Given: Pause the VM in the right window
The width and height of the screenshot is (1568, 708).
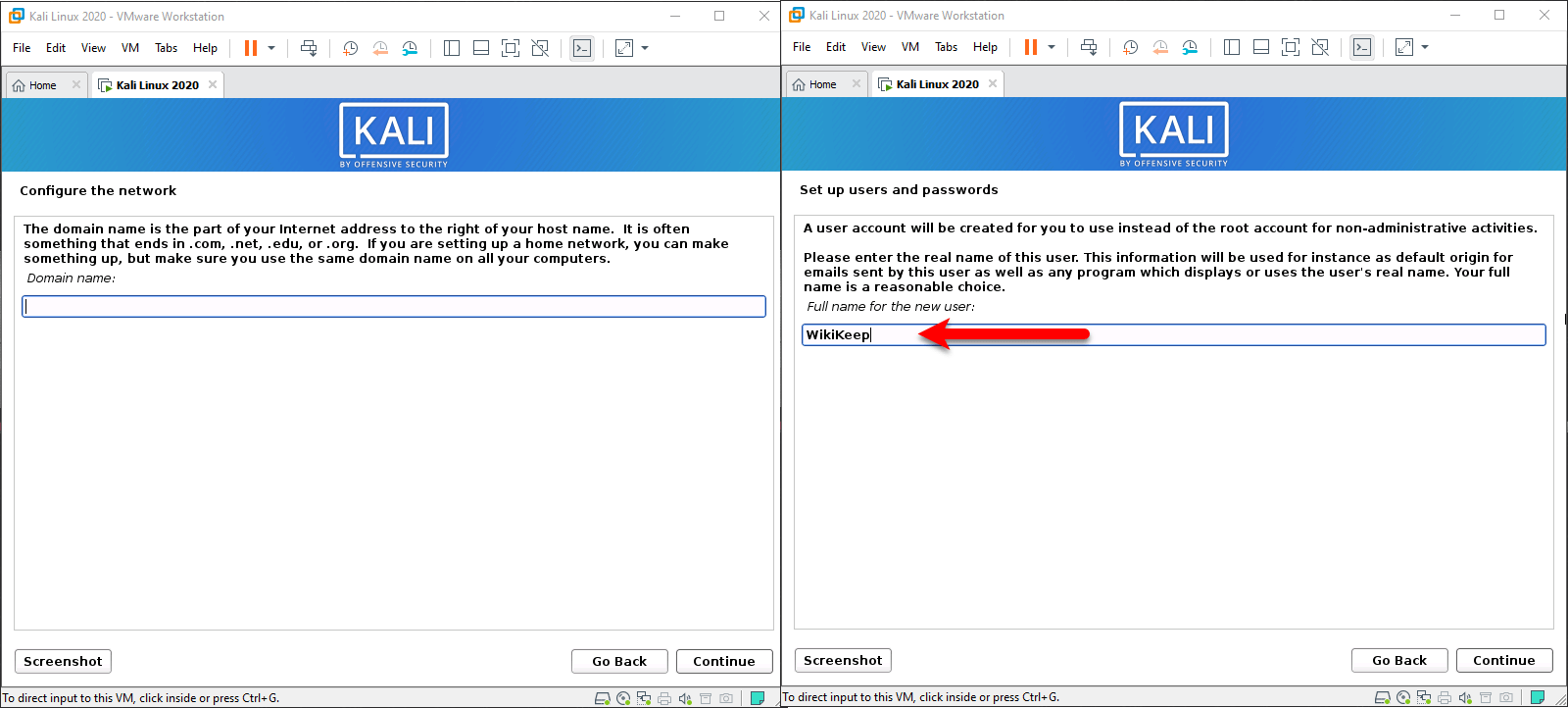Looking at the screenshot, I should (x=1031, y=47).
